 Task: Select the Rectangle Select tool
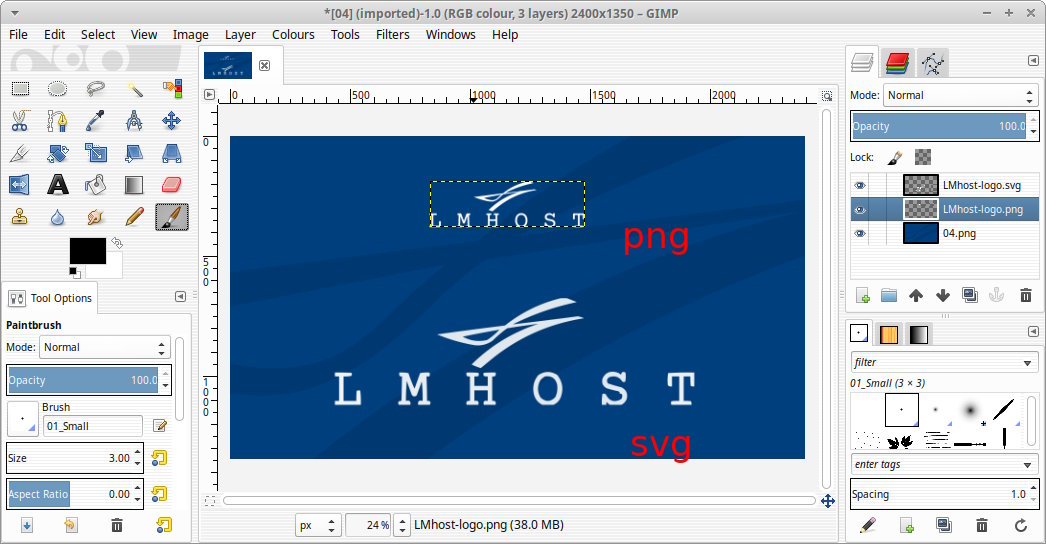coord(20,88)
